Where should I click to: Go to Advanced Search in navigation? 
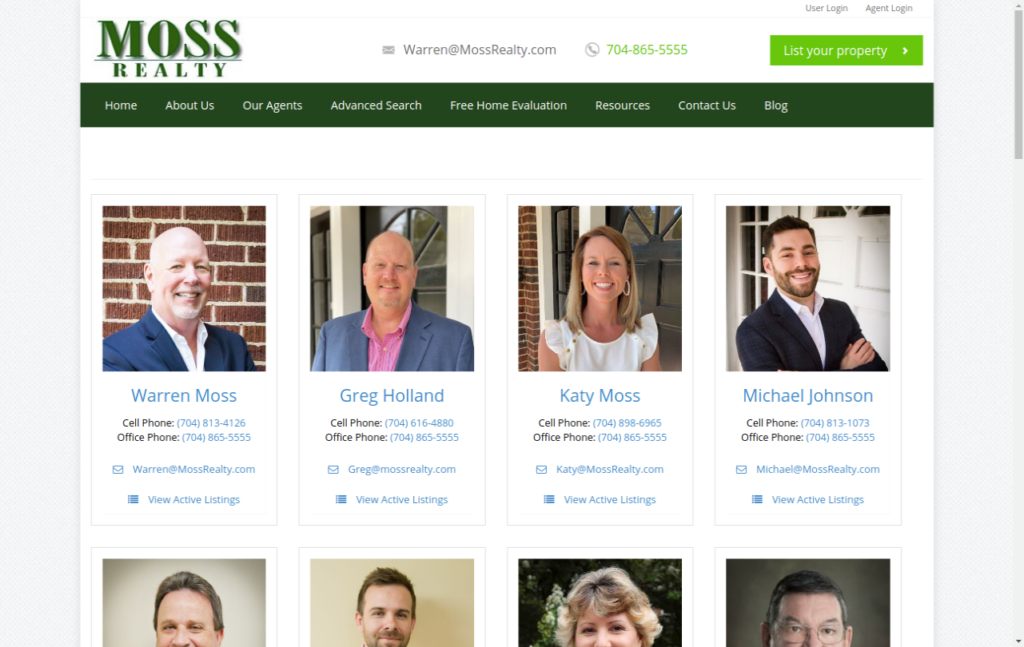376,105
